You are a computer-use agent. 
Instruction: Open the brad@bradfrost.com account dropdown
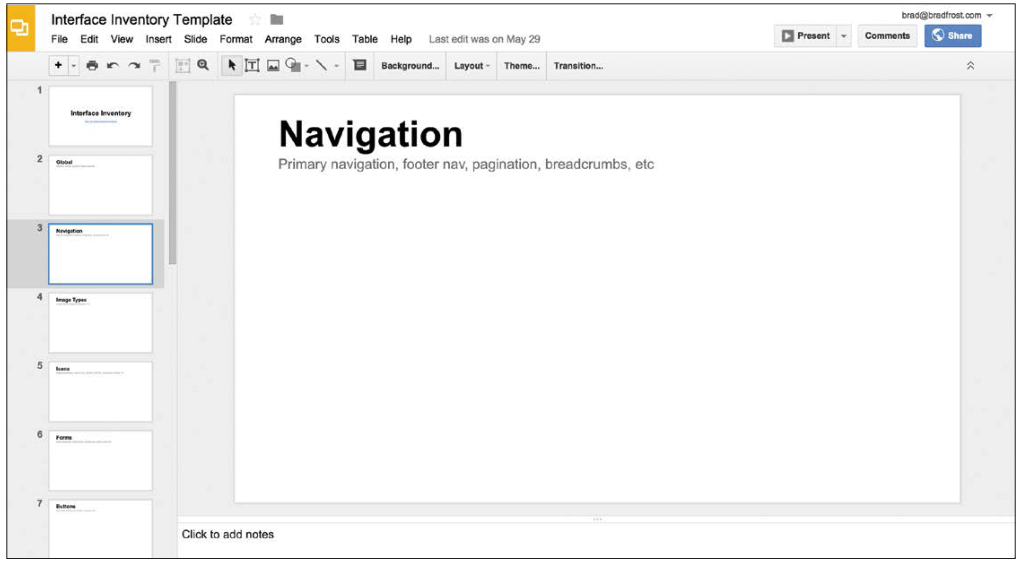pos(947,15)
